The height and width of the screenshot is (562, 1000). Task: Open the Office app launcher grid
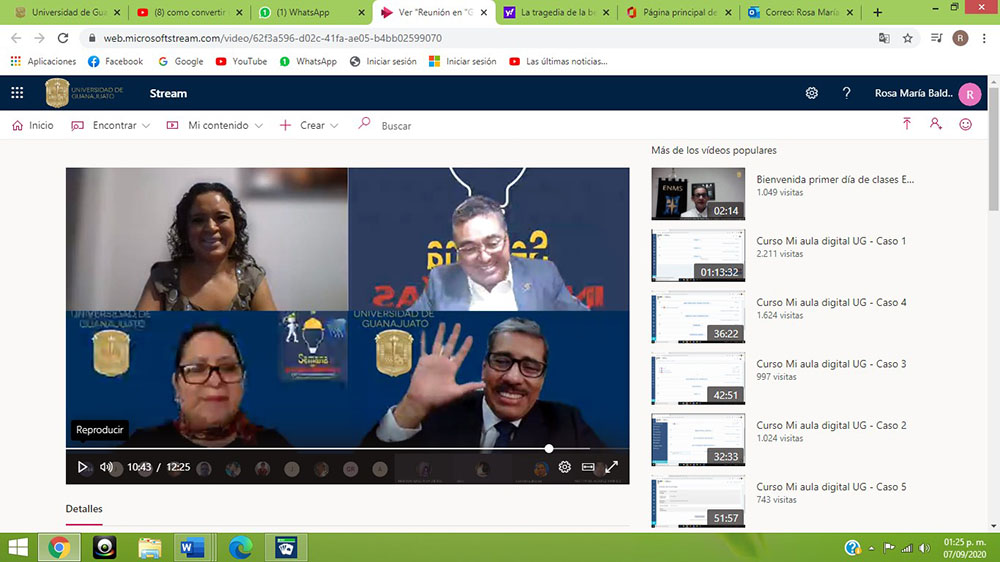point(17,93)
